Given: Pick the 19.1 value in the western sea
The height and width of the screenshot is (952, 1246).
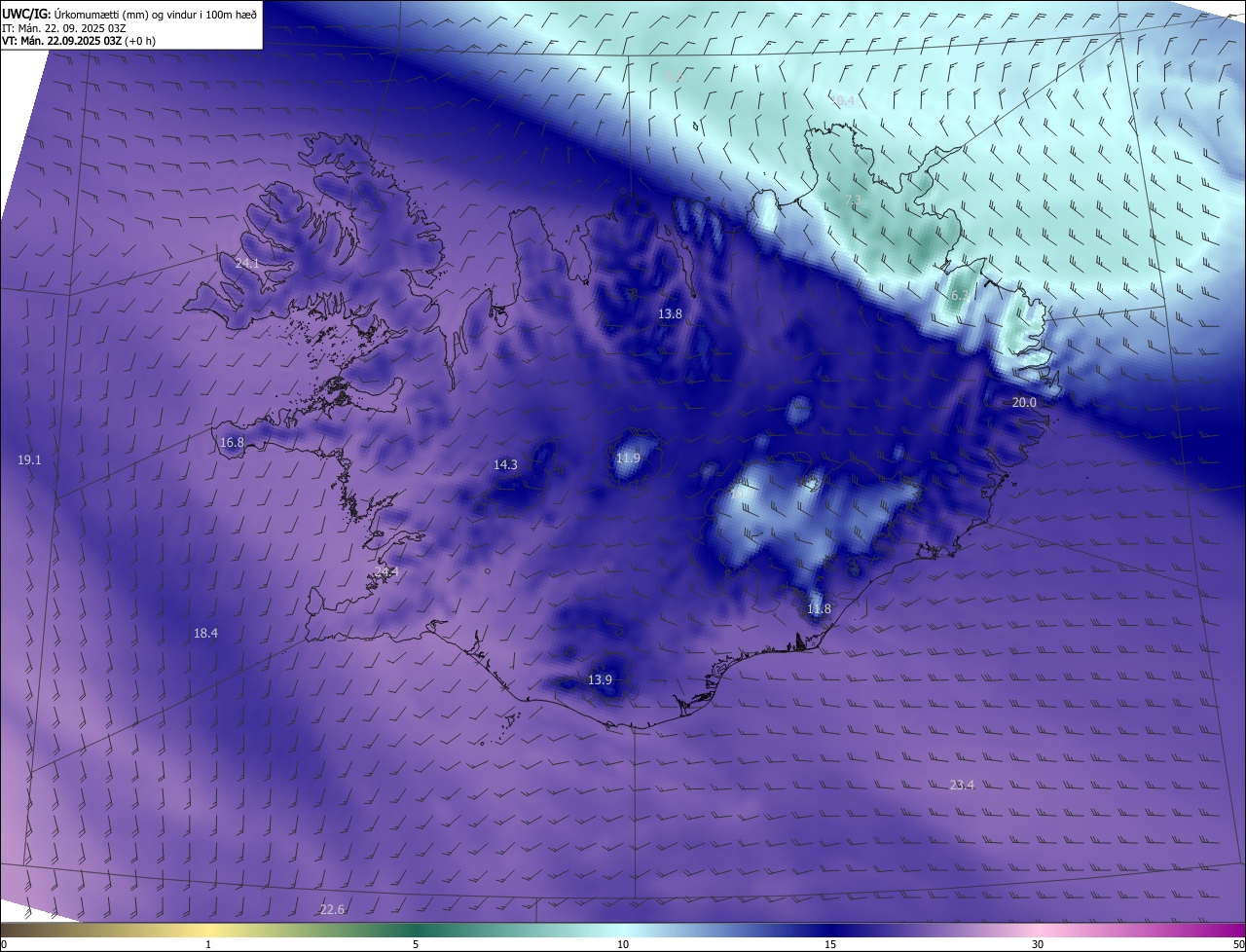Looking at the screenshot, I should click(x=29, y=459).
